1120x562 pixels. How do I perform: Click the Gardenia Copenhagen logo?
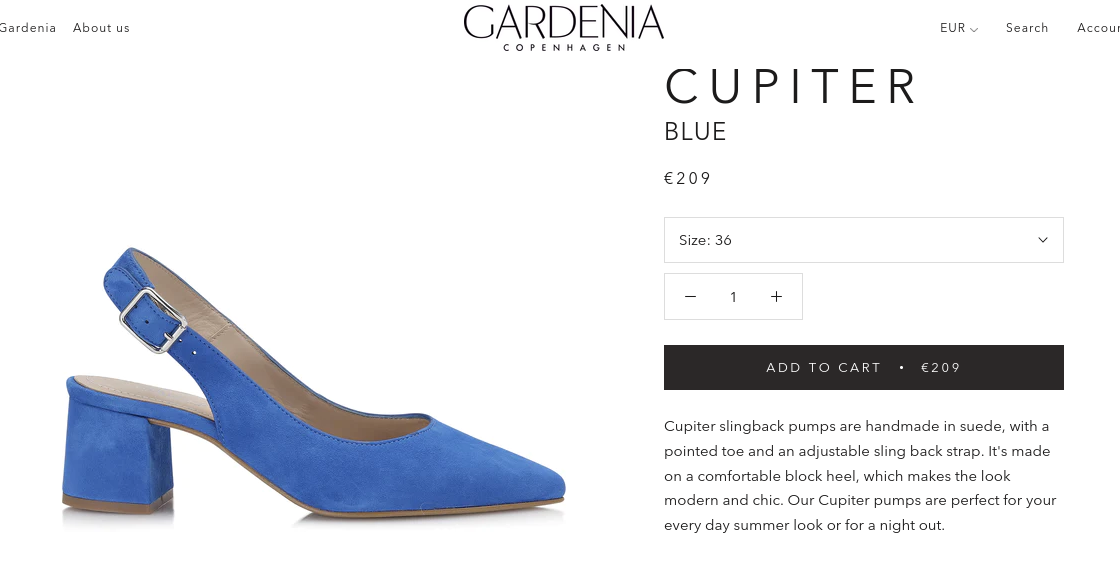564,28
